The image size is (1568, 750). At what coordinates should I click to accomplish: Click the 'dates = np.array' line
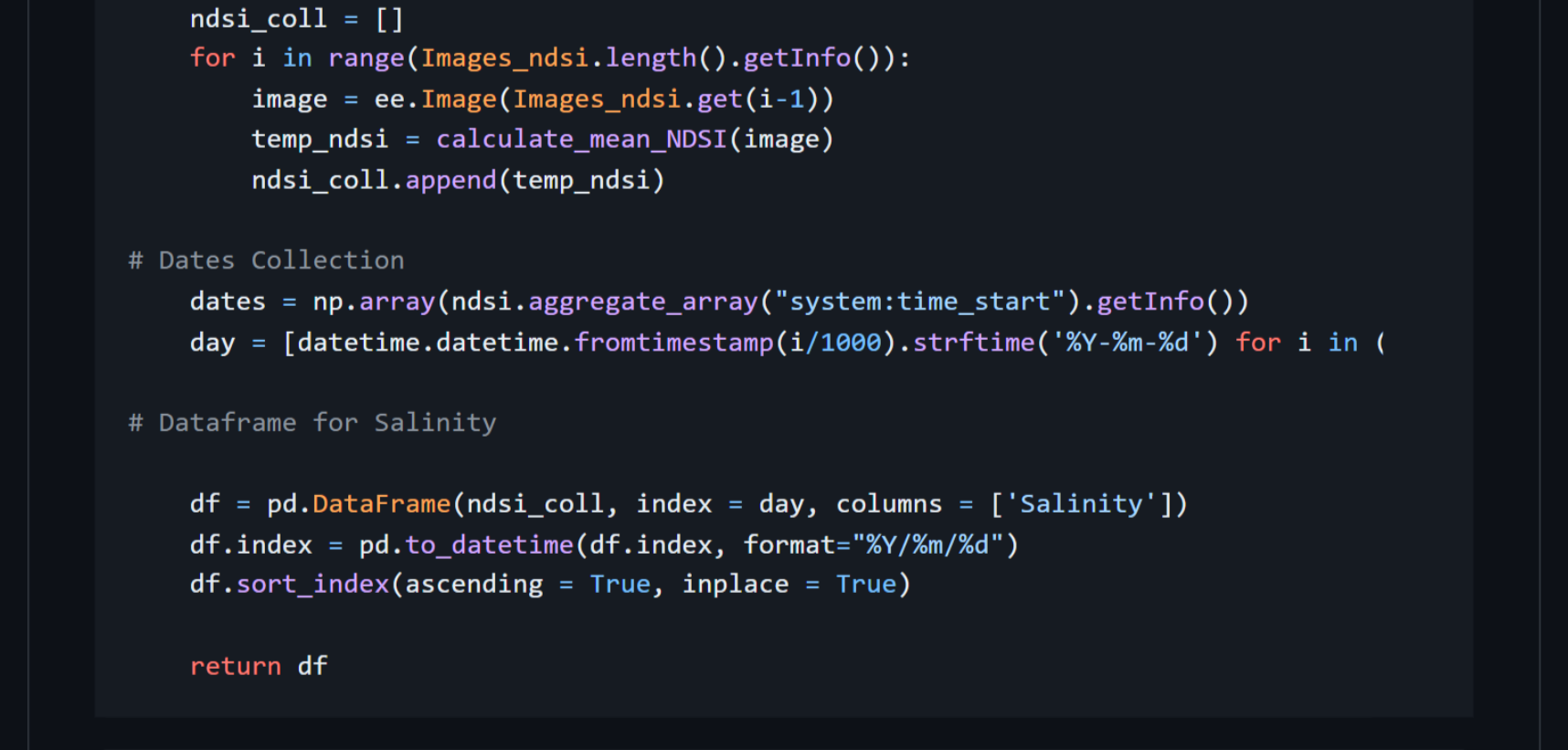point(719,301)
